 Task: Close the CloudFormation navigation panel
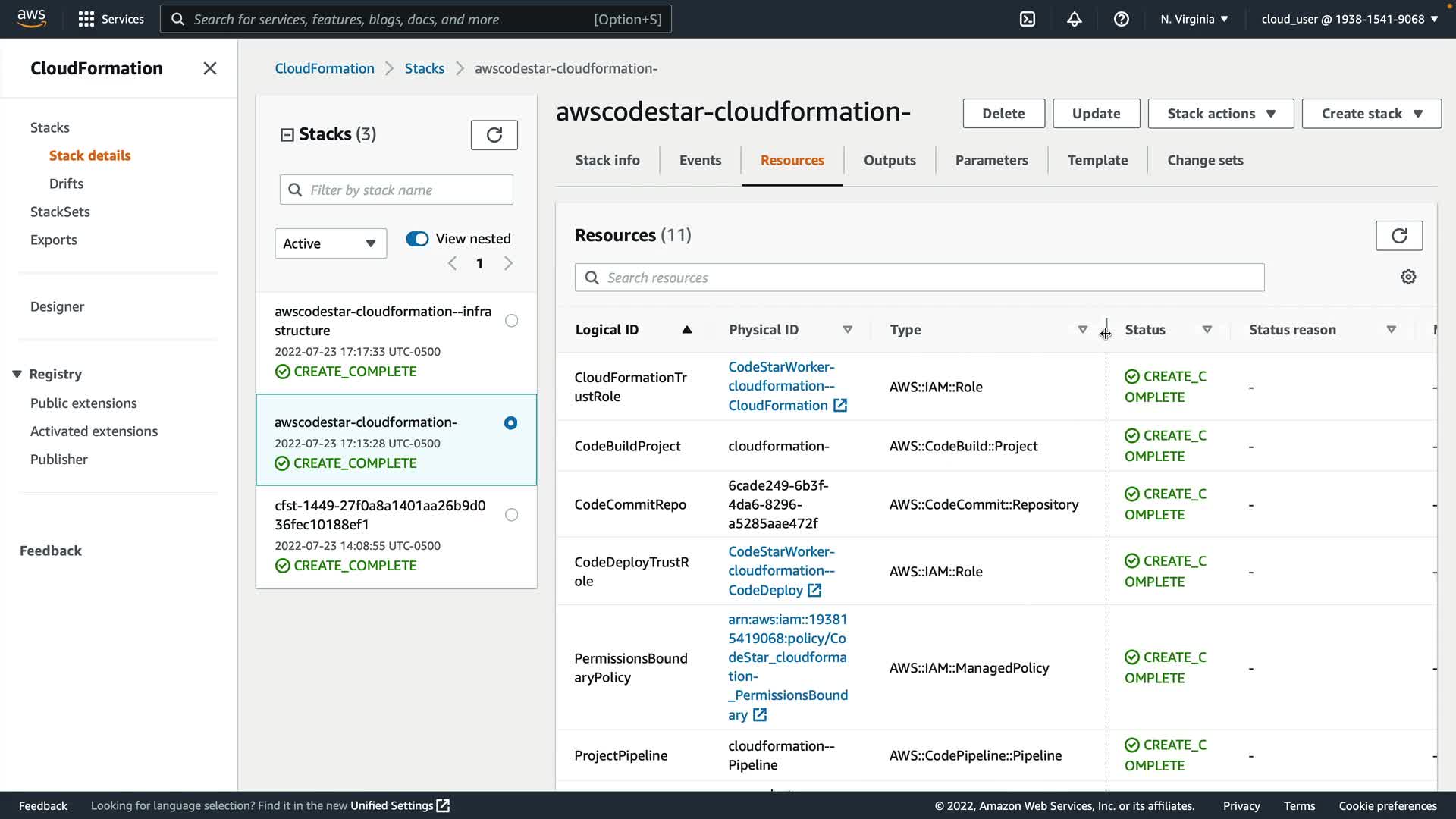tap(210, 68)
